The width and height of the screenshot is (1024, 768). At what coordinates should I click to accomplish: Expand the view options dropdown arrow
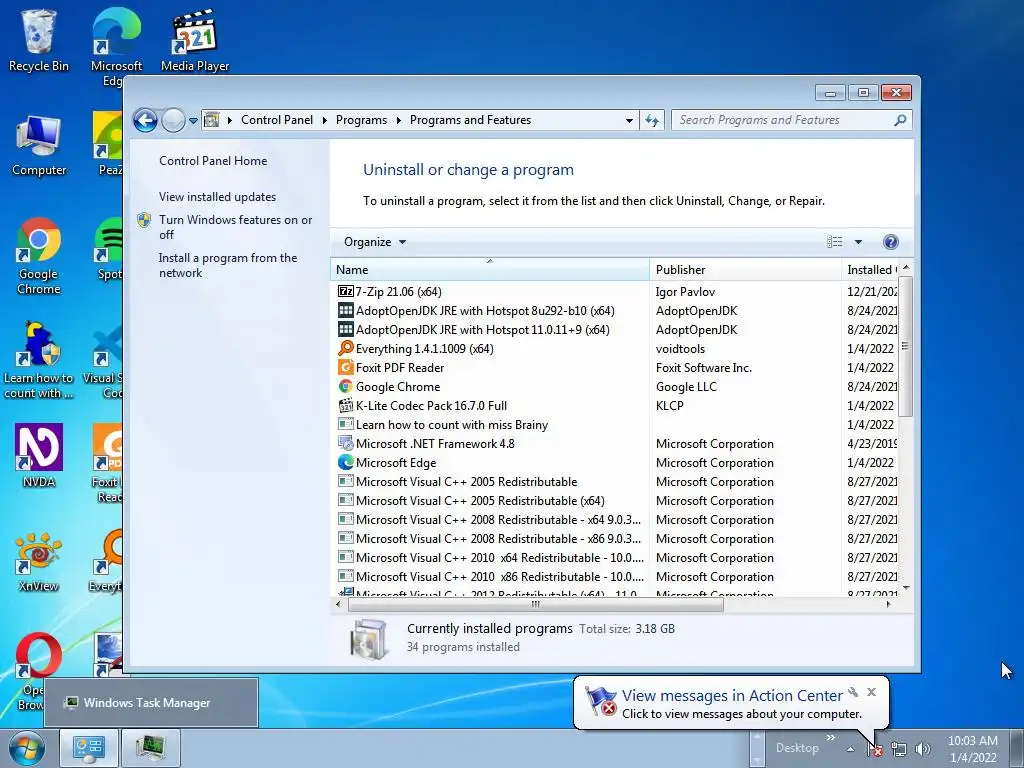(858, 242)
